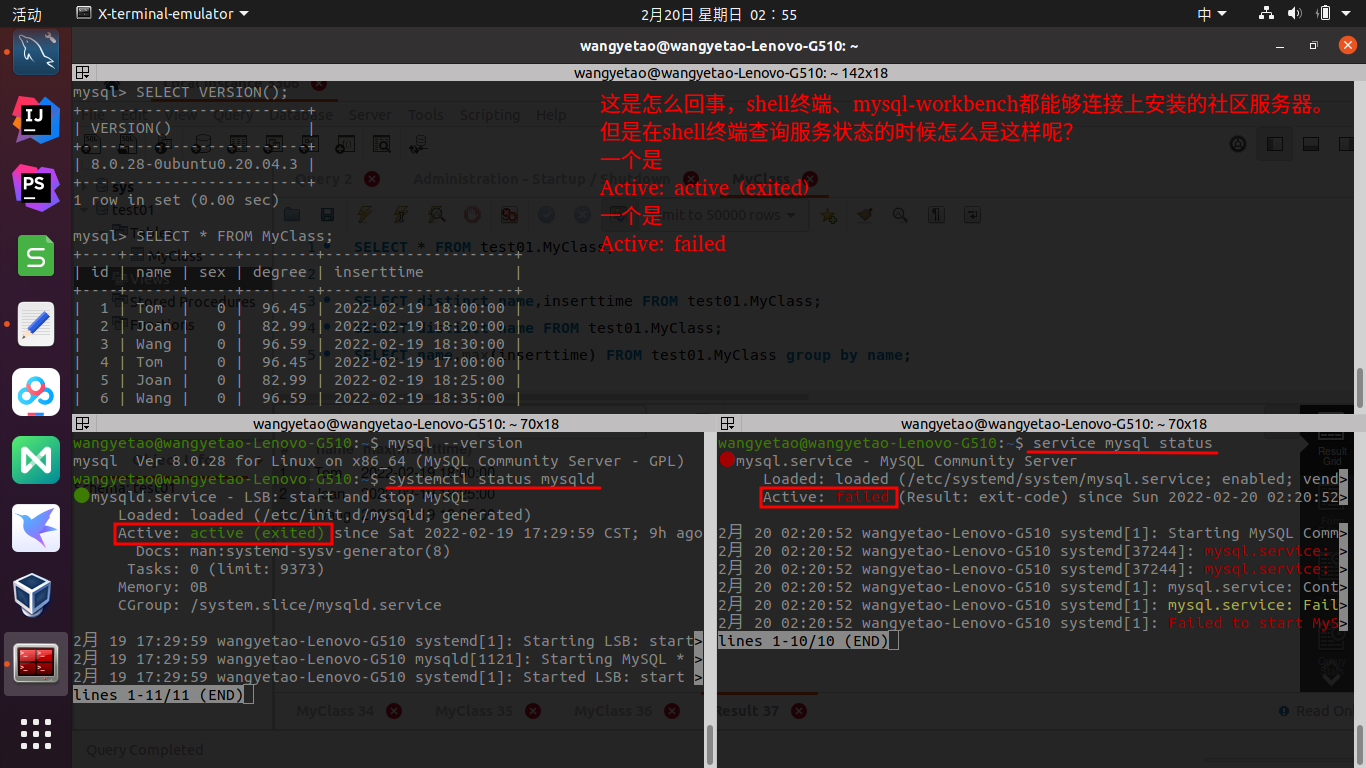Click '1 row in set (0.00 sec)' line

(176, 200)
